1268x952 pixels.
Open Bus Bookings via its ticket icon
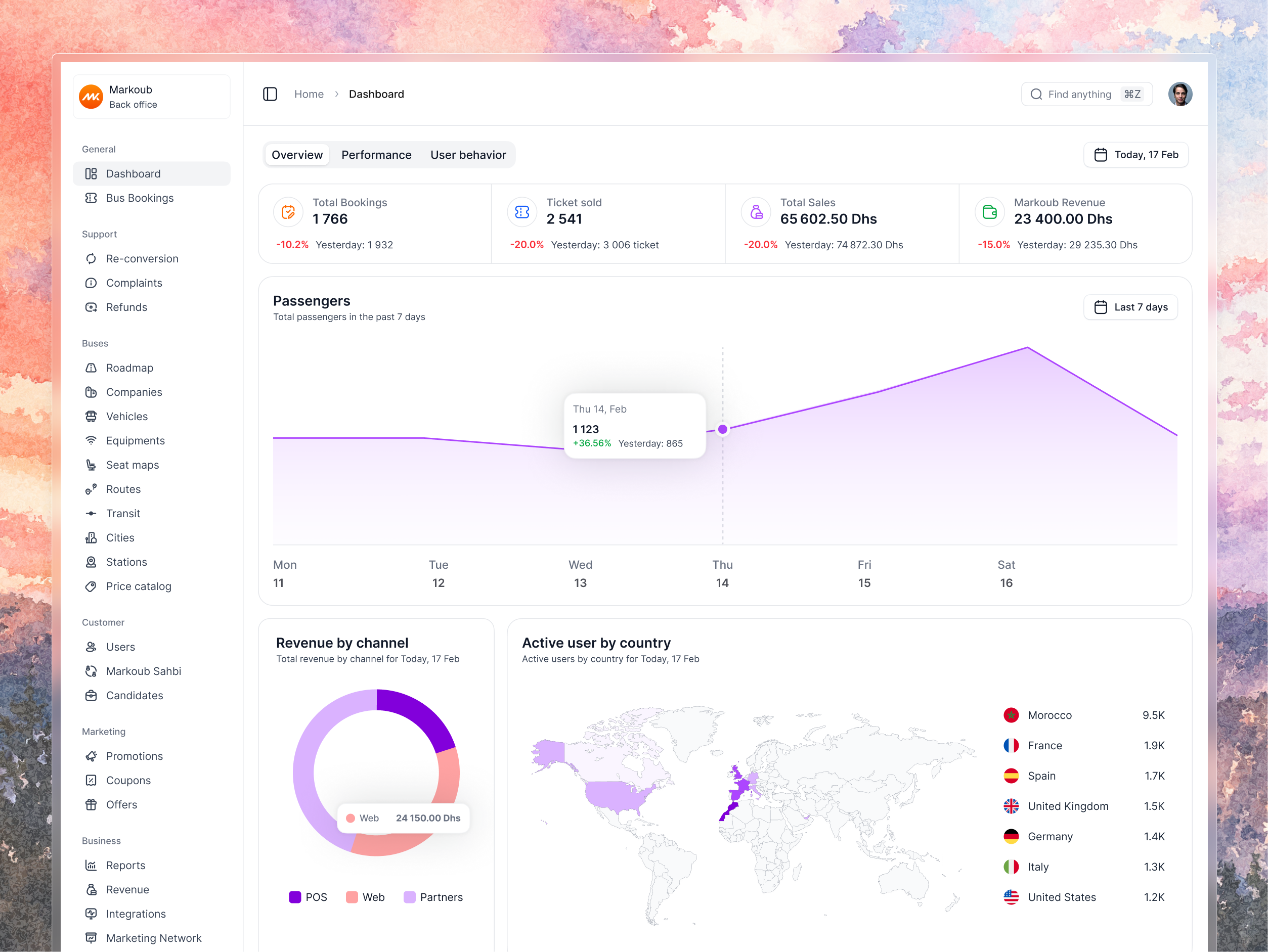tap(91, 198)
